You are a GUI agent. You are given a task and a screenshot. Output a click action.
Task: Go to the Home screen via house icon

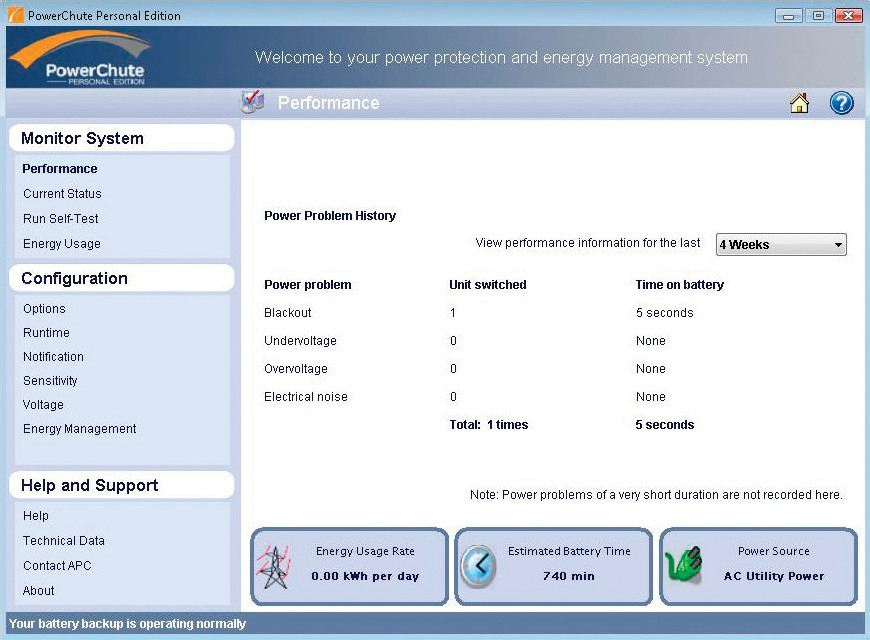coord(799,103)
